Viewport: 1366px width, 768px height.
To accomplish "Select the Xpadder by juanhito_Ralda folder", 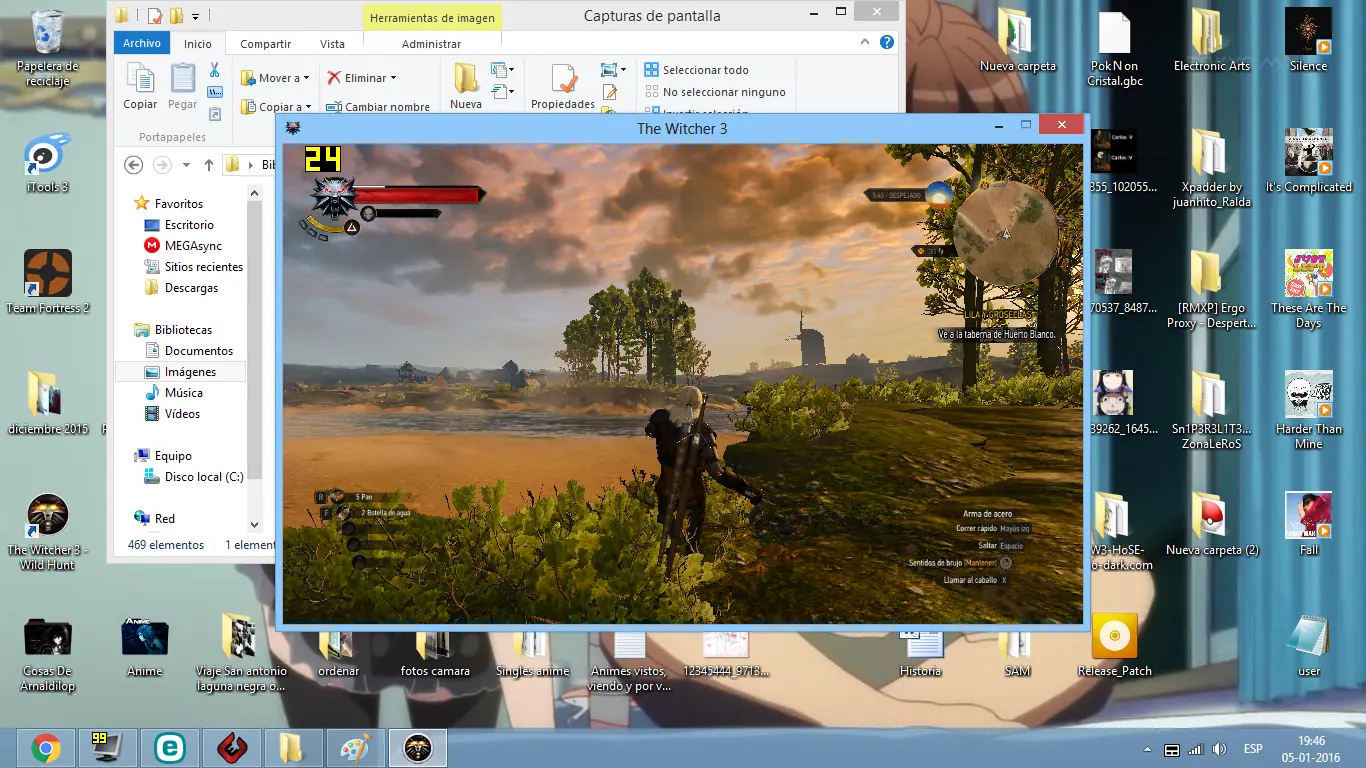I will [x=1211, y=169].
